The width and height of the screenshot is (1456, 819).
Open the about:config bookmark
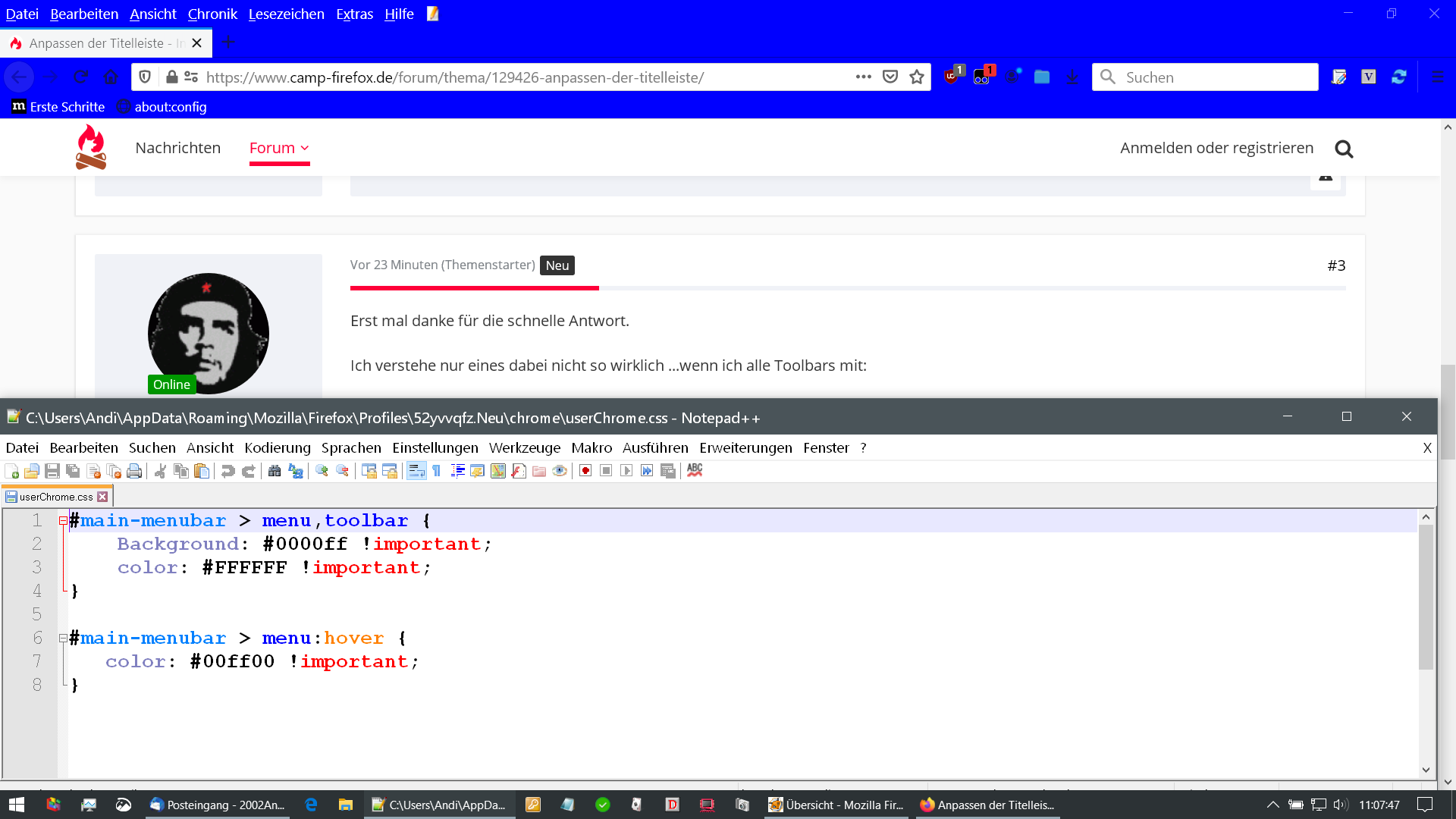(170, 107)
